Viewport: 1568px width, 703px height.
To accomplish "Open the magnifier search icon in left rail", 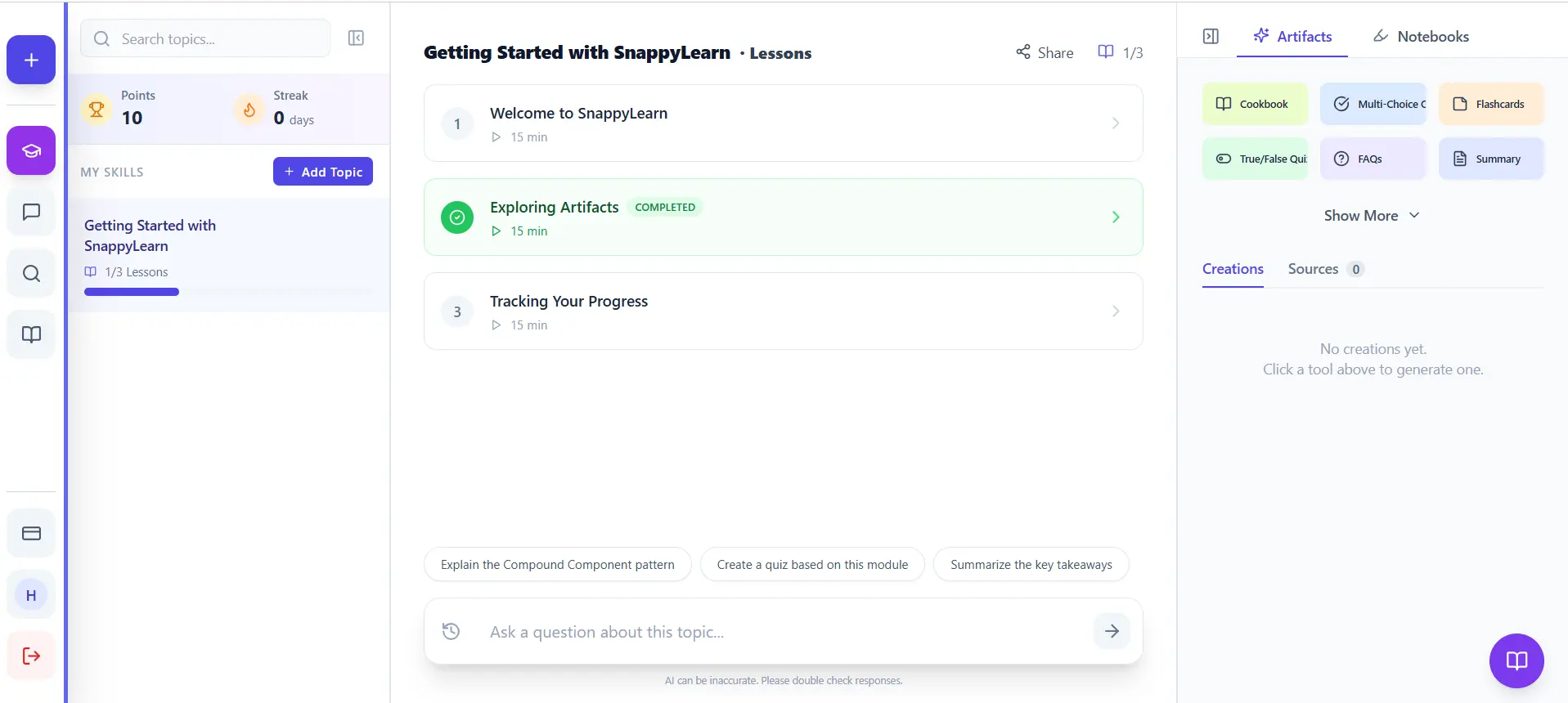I will coord(31,273).
